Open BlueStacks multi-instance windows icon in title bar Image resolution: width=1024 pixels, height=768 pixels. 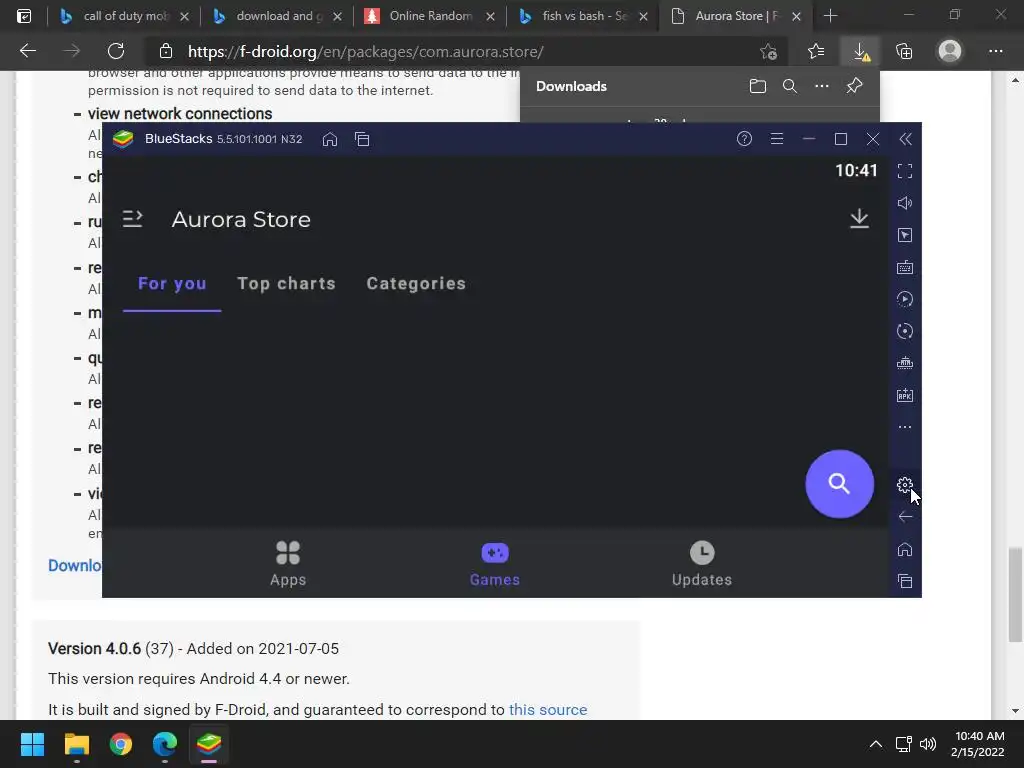click(x=362, y=139)
